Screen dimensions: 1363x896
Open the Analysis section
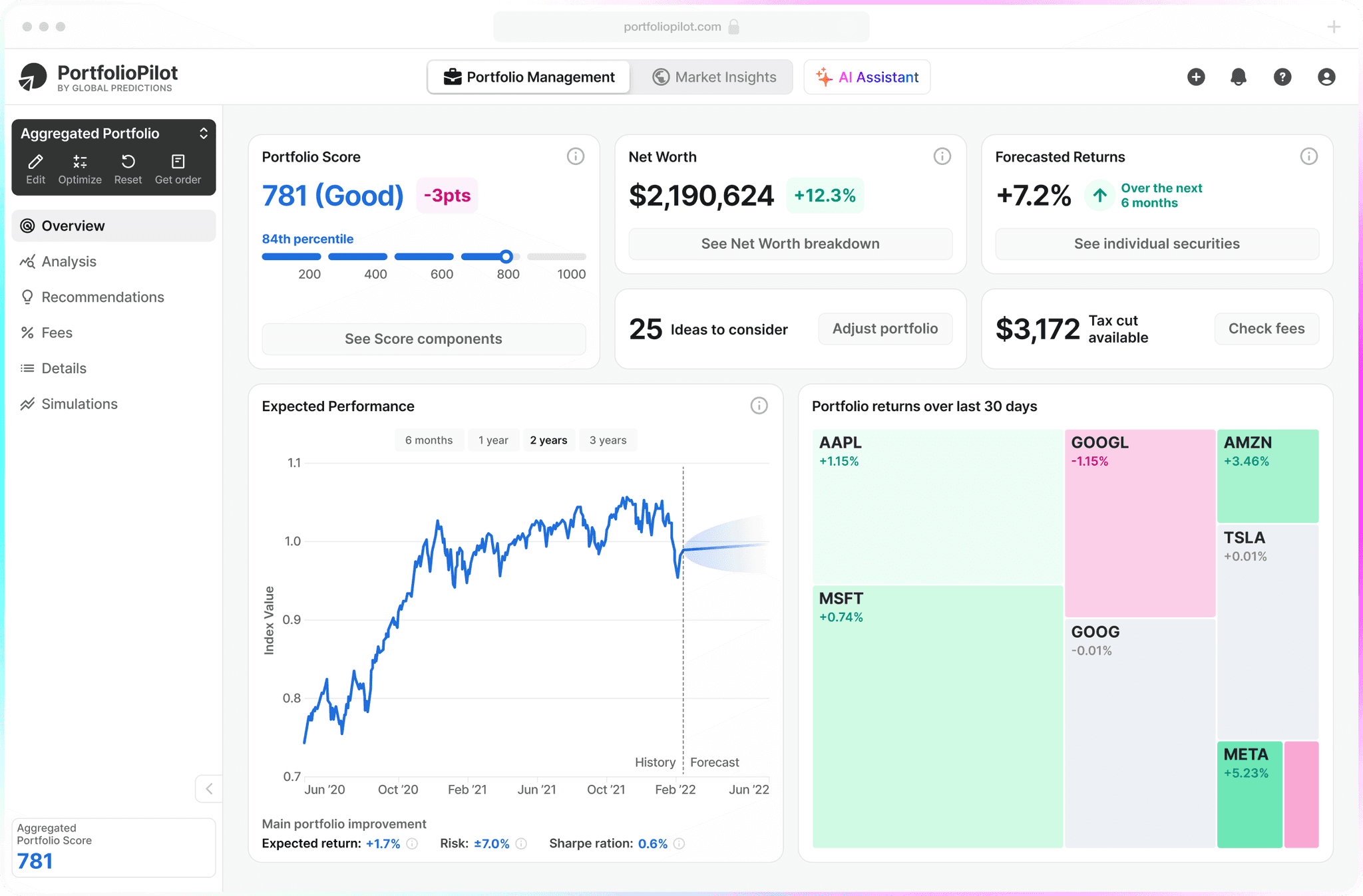(114, 261)
